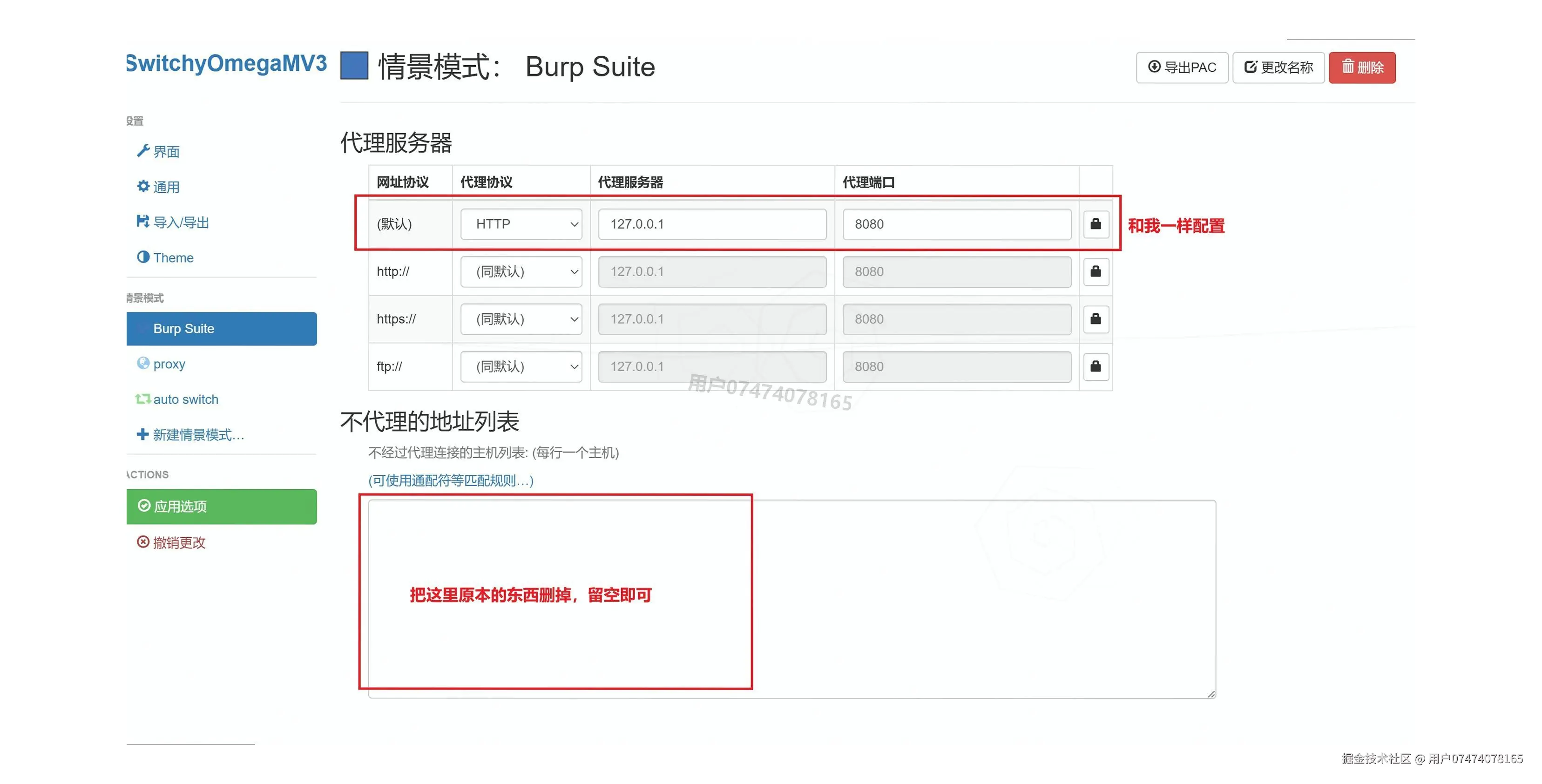Click the cancel icon beside 撤销更改
Image resolution: width=1542 pixels, height=784 pixels.
pos(143,541)
